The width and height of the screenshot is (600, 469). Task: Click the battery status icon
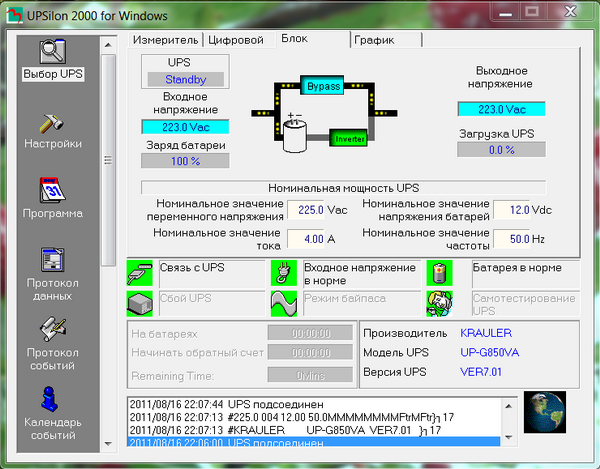(440, 273)
